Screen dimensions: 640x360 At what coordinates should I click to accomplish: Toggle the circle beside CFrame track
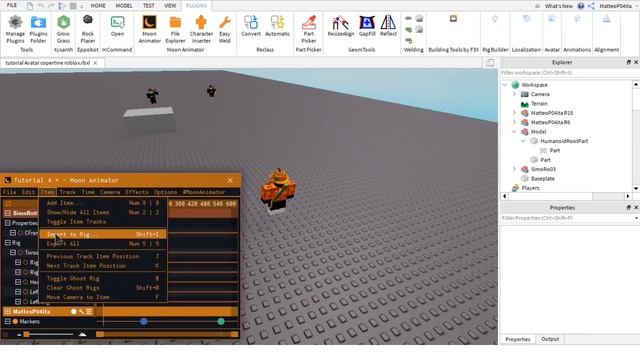click(x=20, y=233)
